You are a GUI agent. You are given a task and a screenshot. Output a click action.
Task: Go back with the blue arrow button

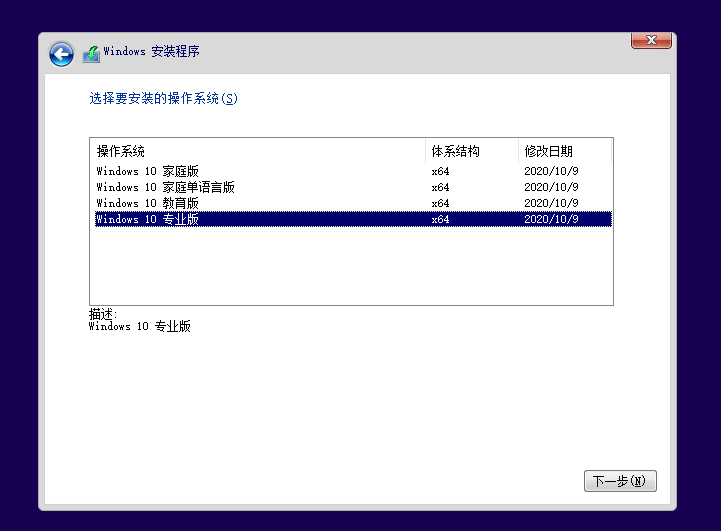coord(61,54)
